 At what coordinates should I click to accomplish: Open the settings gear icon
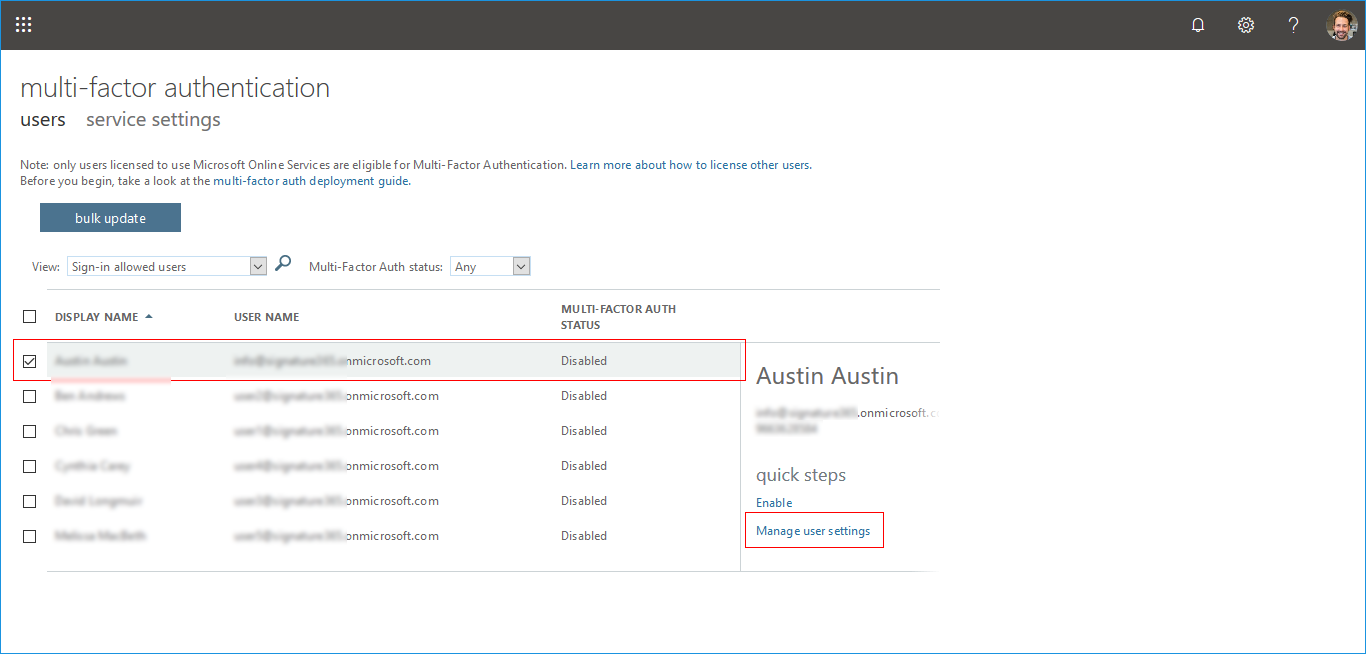[1246, 25]
